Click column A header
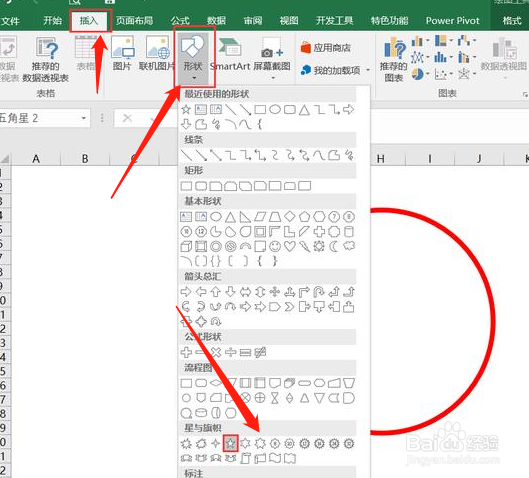Viewport: 529px width, 478px height. point(36,159)
